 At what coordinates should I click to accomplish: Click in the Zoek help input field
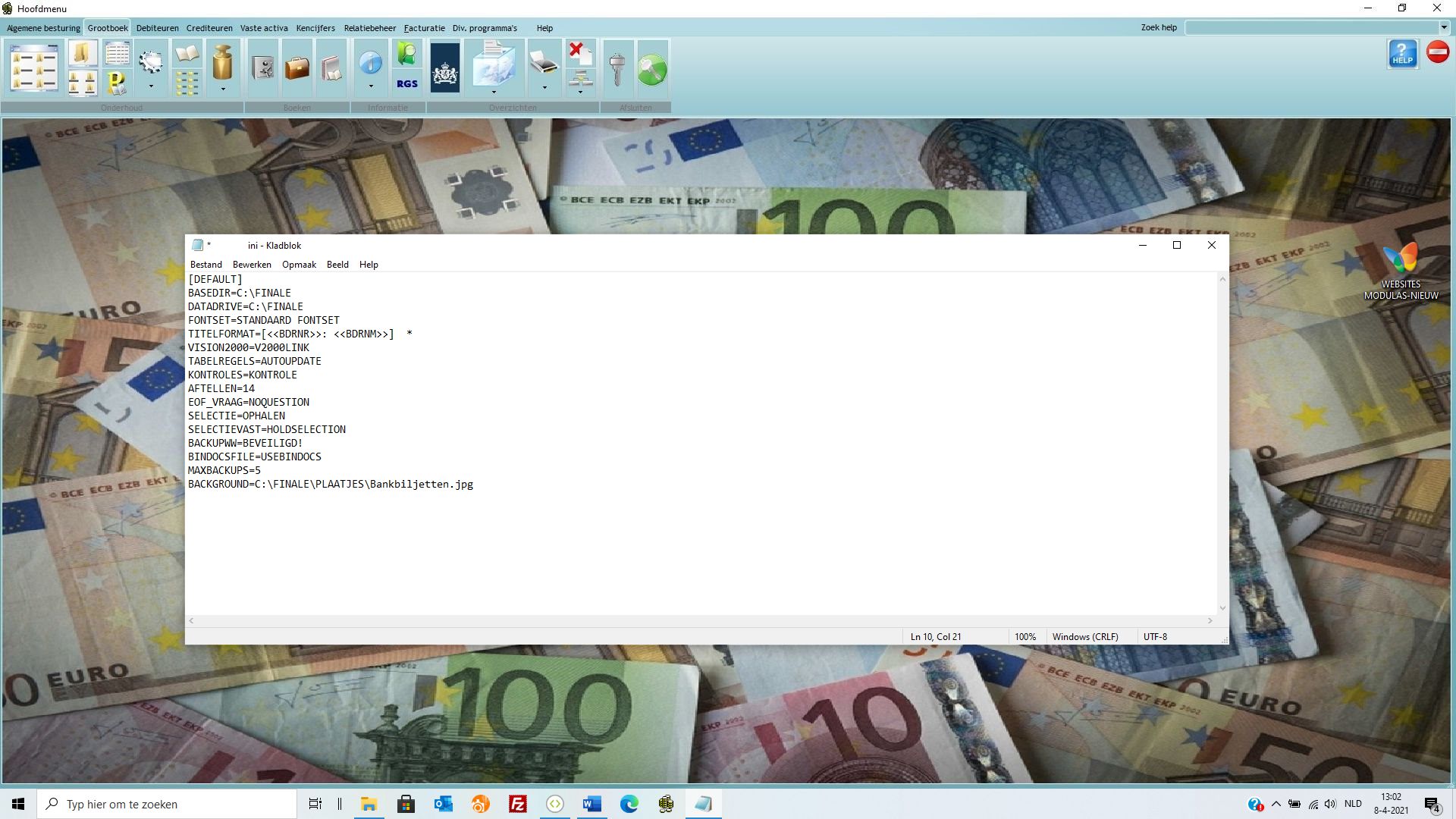point(1311,27)
